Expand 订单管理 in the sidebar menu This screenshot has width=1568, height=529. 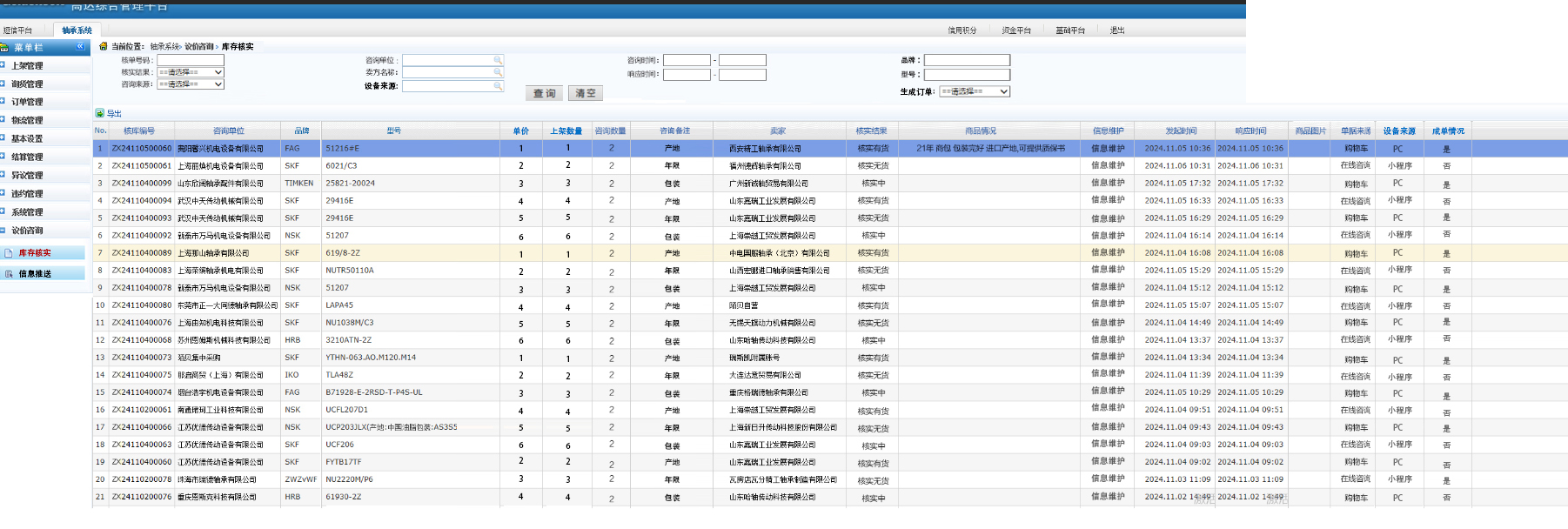pos(27,103)
